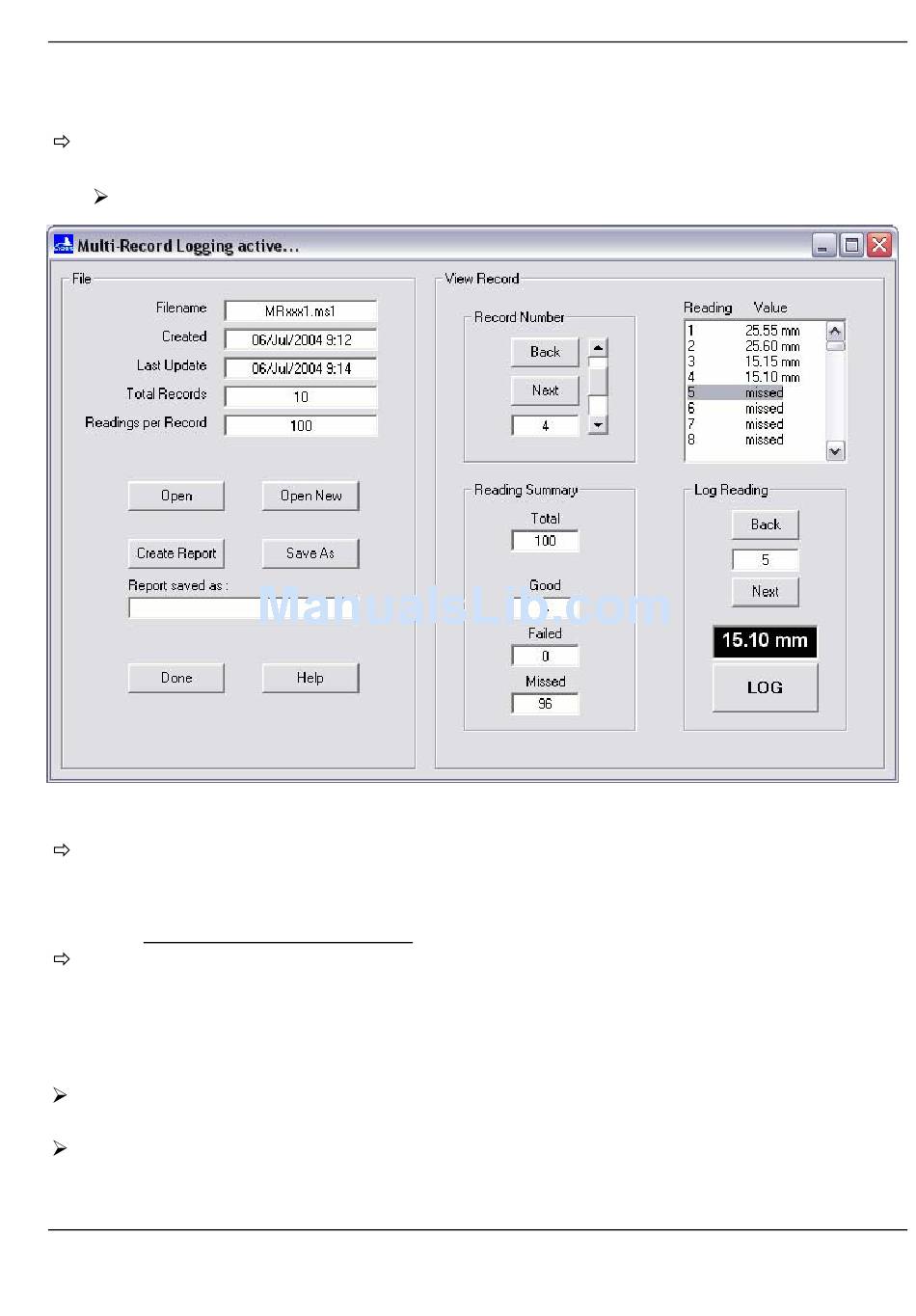Click the Record Number scrollbar thumb
Screen dimensions: 916x1316
coord(598,381)
